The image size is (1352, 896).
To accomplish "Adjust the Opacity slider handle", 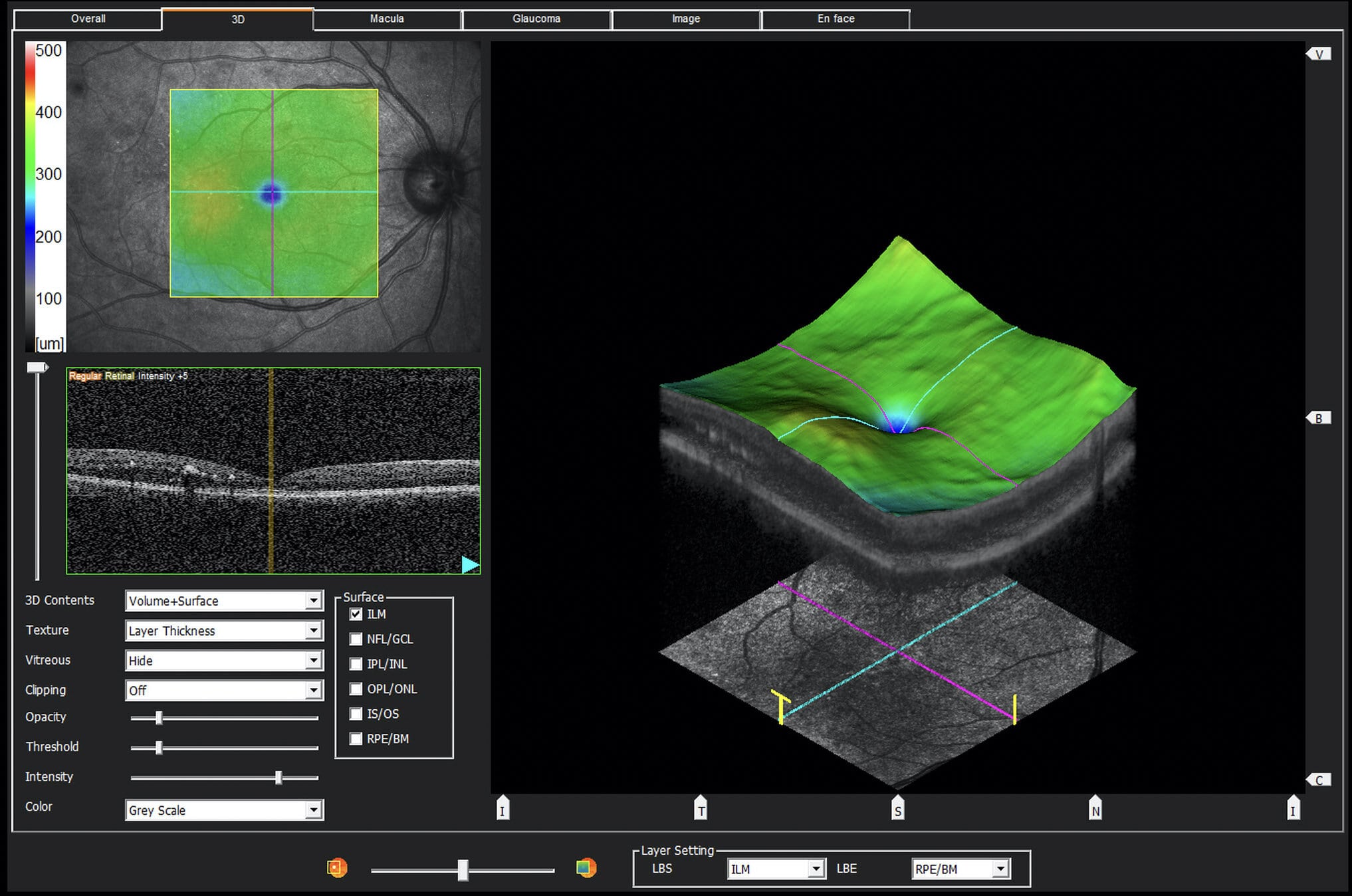I will [x=159, y=718].
